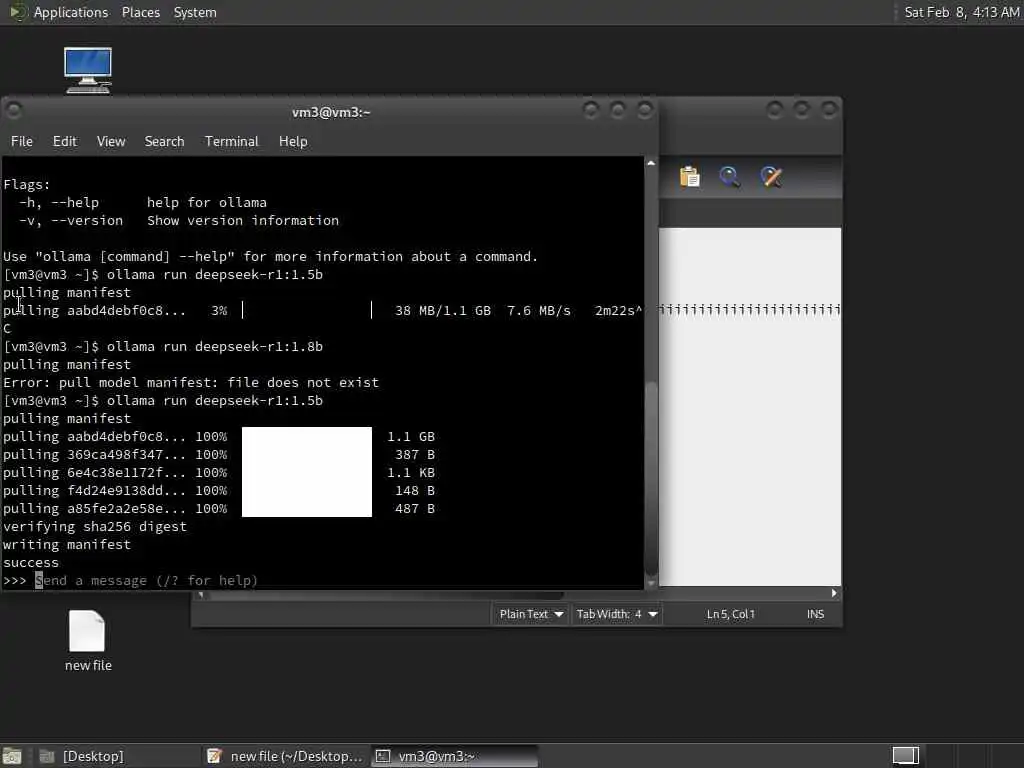
Task: Maximize the terminal window
Action: click(617, 110)
